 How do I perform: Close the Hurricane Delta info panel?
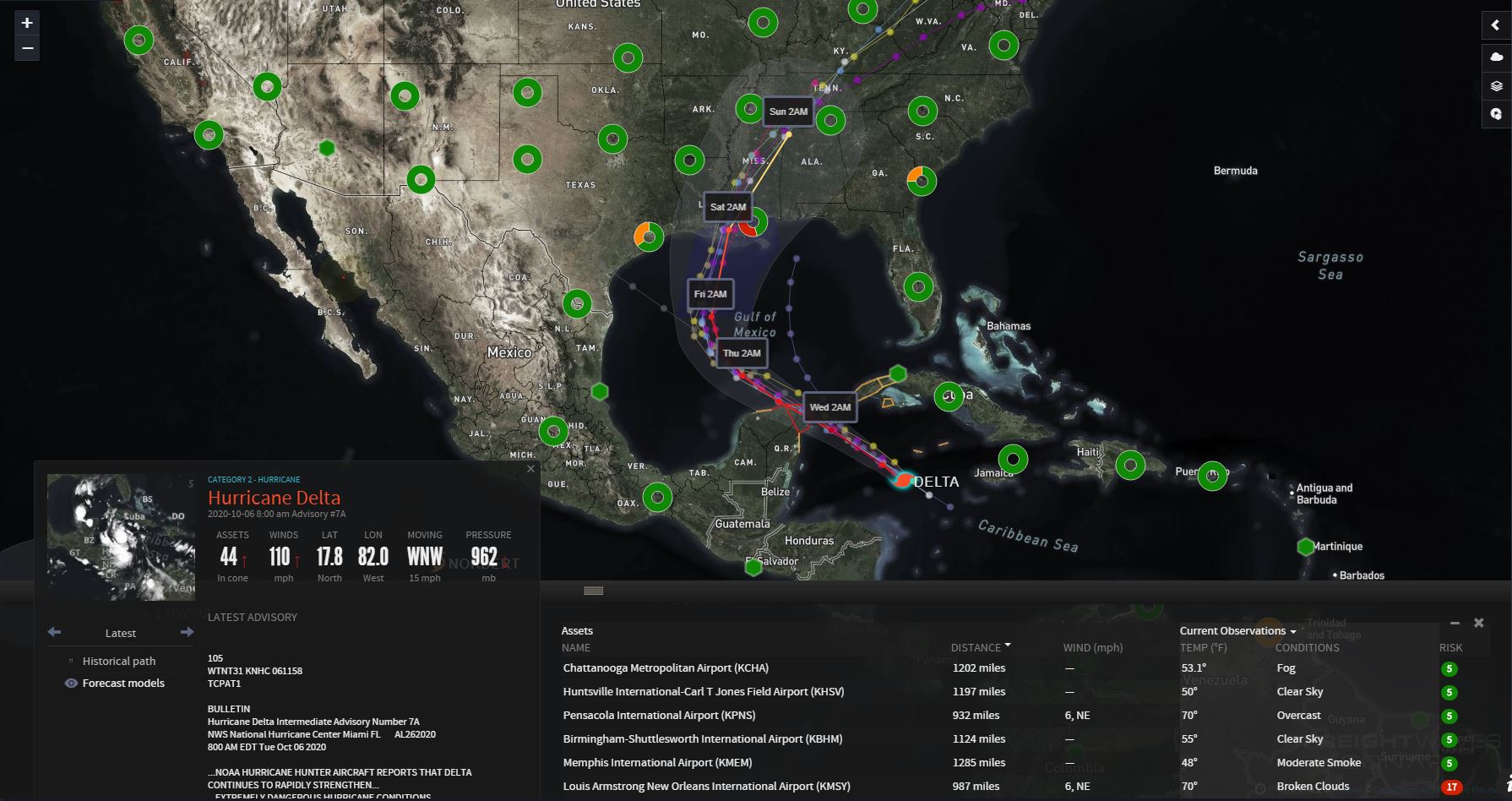(530, 469)
